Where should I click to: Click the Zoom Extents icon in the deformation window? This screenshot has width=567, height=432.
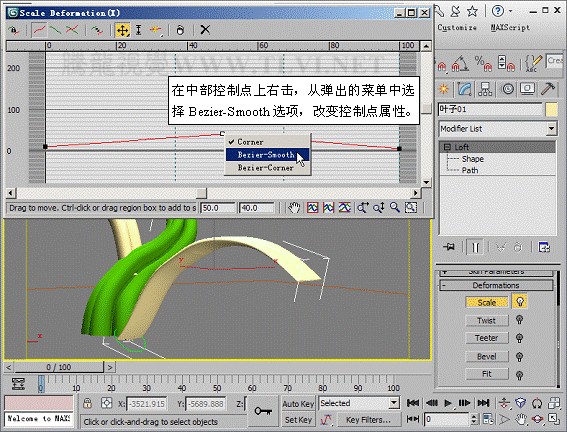pos(312,208)
